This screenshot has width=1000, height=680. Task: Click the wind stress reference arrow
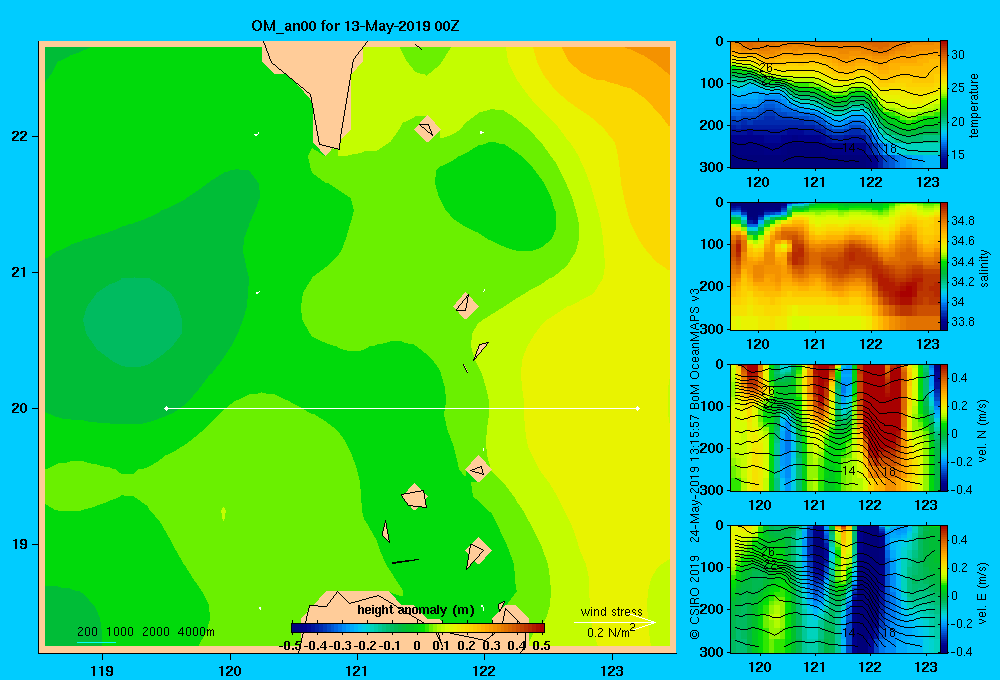(615, 623)
